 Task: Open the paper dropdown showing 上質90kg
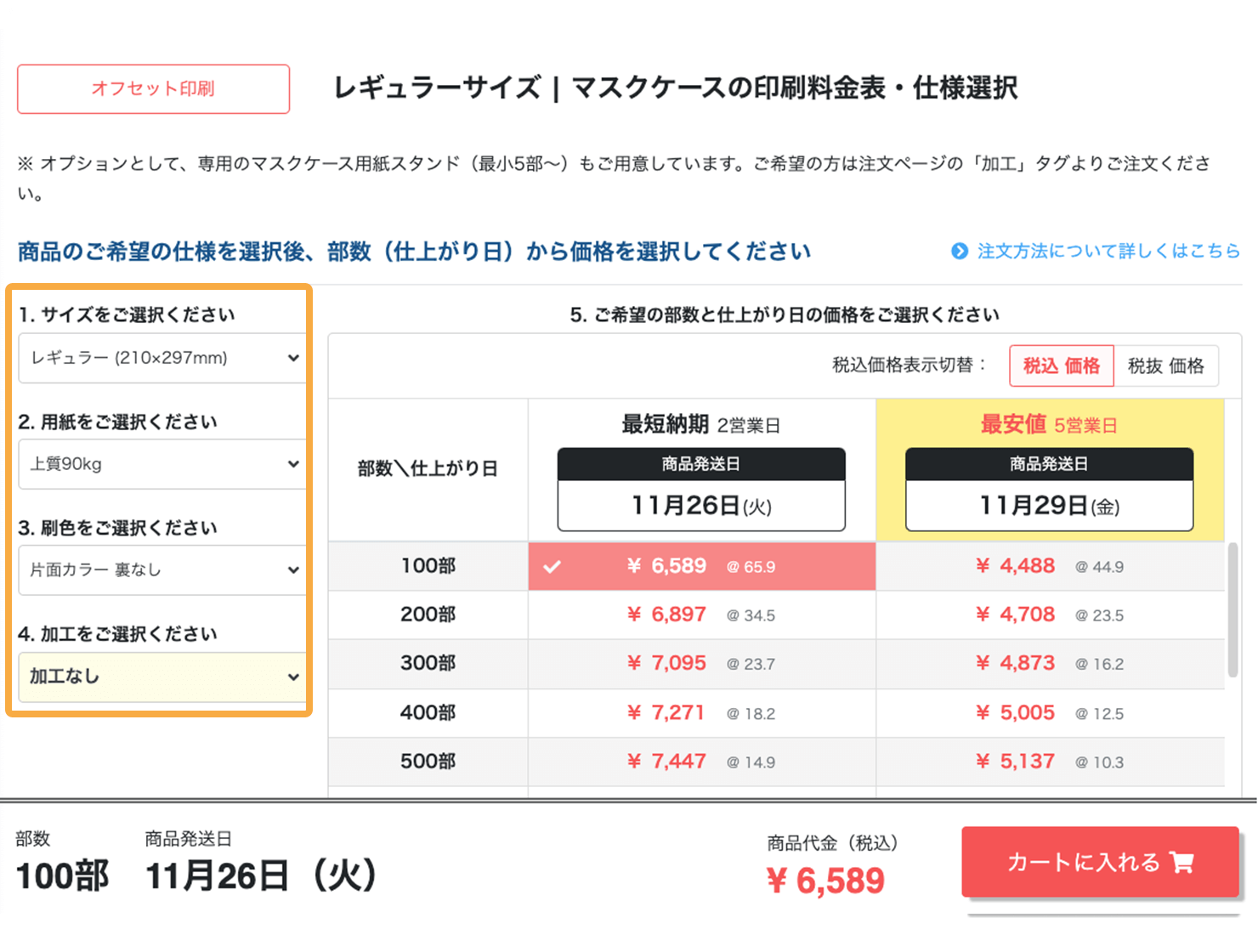click(161, 464)
